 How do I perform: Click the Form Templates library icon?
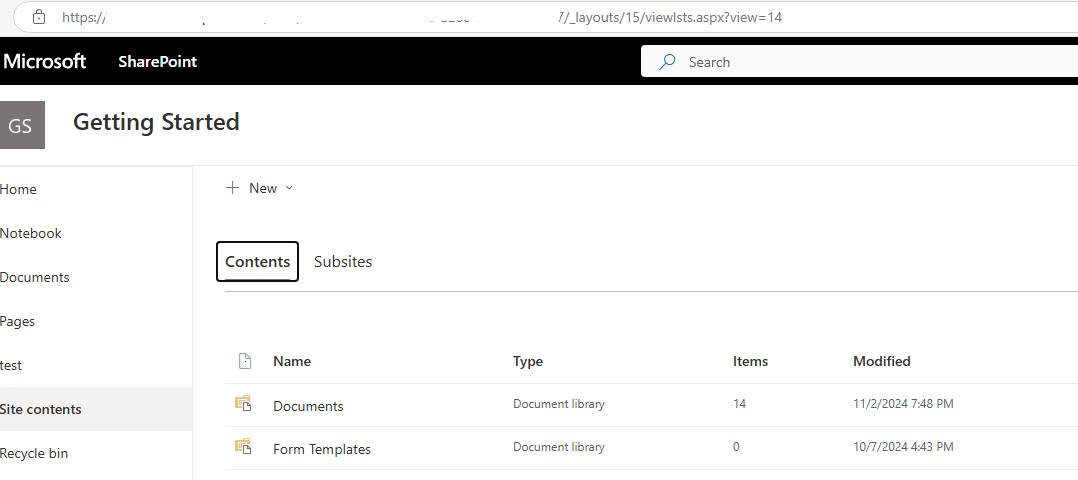tap(243, 447)
